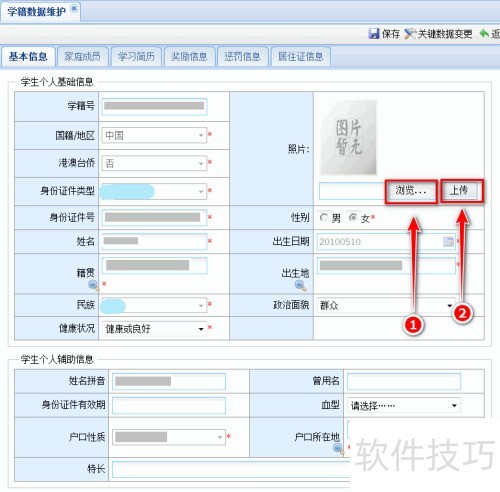Image resolution: width=500 pixels, height=492 pixels.
Task: Open the calendar picker for 出生日期
Action: (x=448, y=241)
